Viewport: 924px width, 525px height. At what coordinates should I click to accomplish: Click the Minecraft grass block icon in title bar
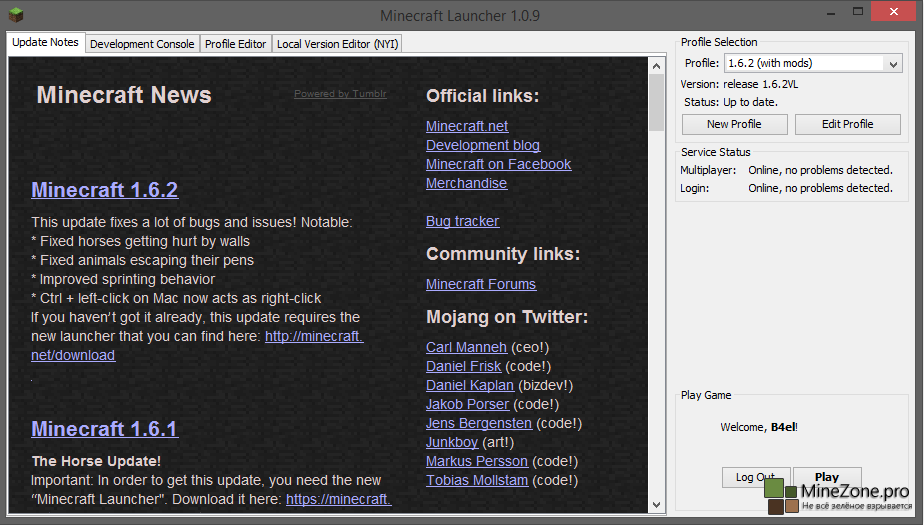coord(15,15)
